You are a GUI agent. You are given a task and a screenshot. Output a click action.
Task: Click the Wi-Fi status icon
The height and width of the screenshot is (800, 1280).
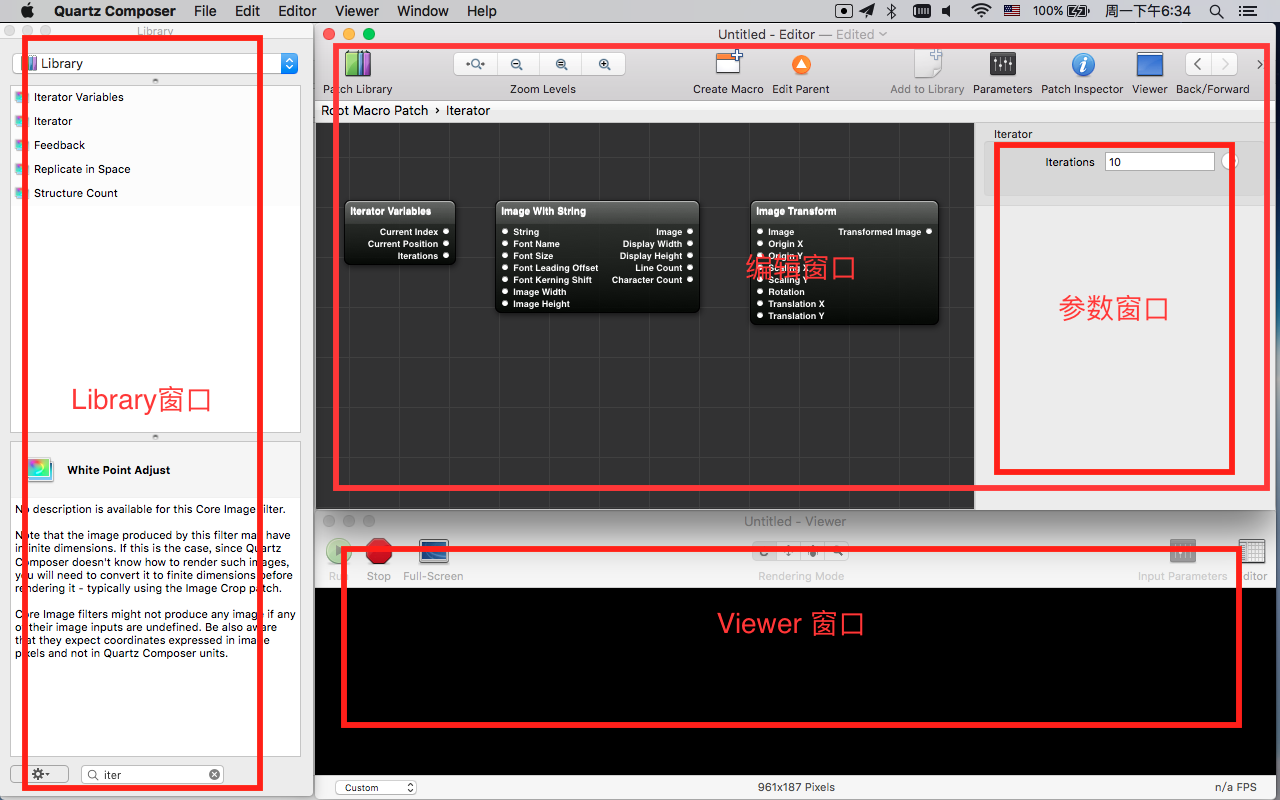point(981,11)
